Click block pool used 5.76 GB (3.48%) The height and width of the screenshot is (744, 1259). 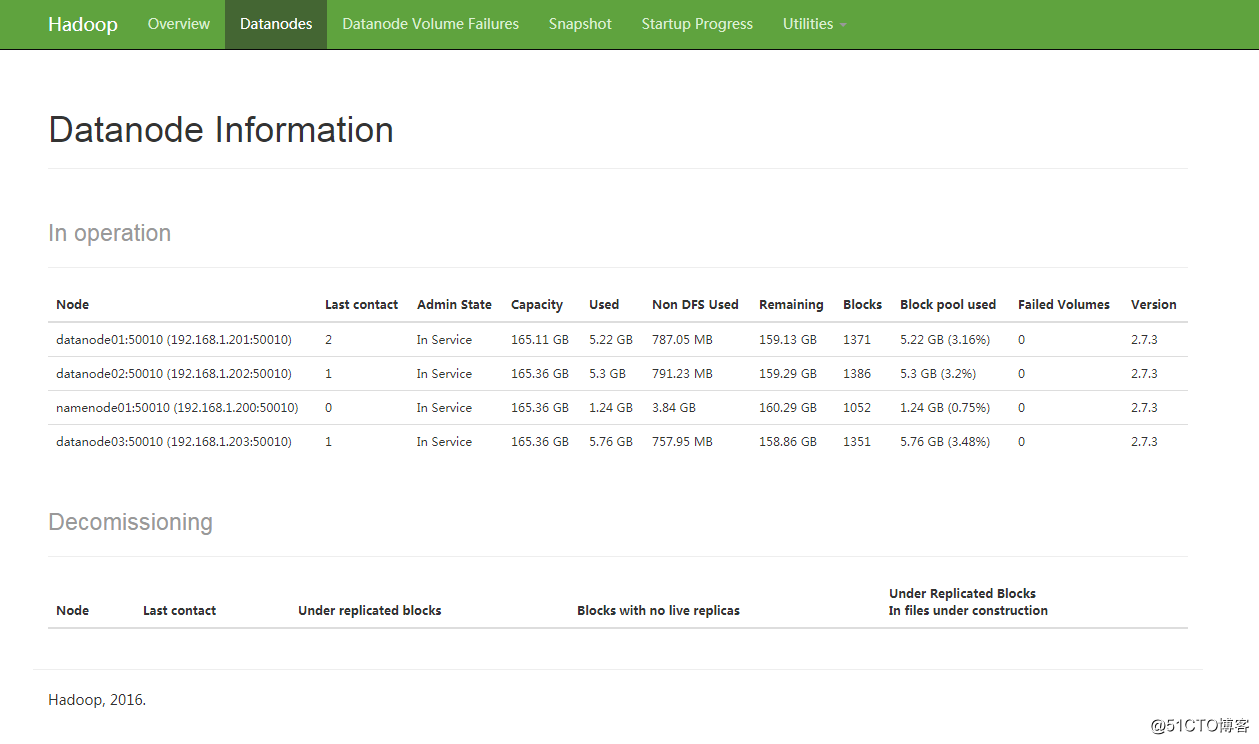[x=945, y=442]
